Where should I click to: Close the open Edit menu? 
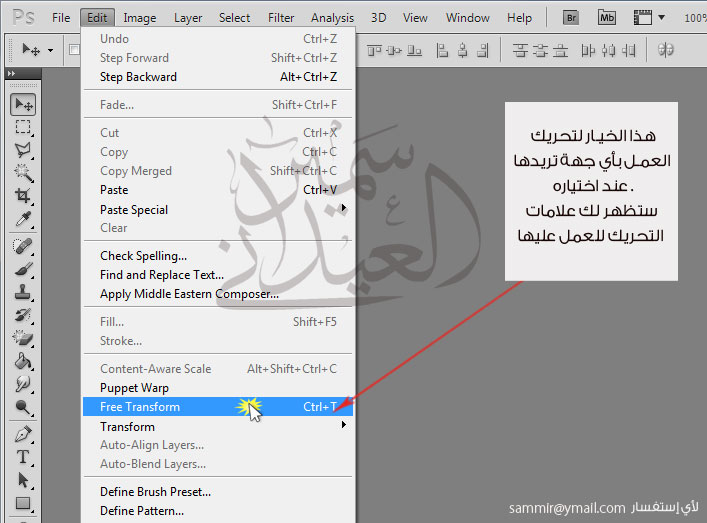pyautogui.click(x=97, y=18)
